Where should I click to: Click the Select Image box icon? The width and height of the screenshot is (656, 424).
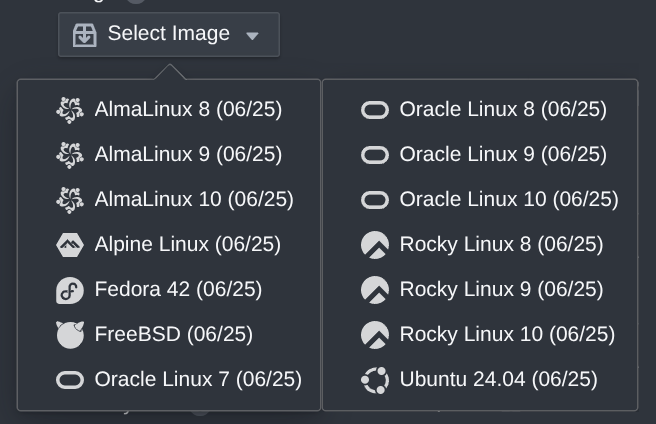tap(85, 35)
